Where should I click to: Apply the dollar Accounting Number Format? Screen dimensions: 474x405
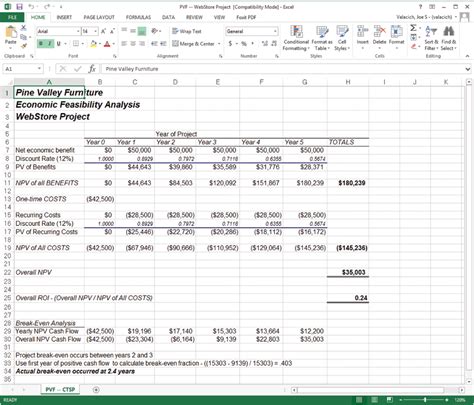pyautogui.click(x=230, y=44)
